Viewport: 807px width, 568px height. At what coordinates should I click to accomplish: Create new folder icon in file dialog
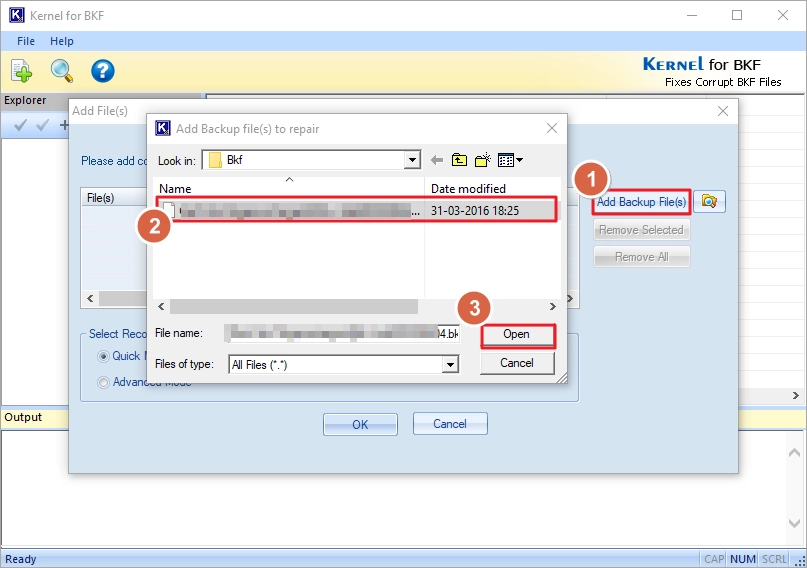pyautogui.click(x=483, y=160)
